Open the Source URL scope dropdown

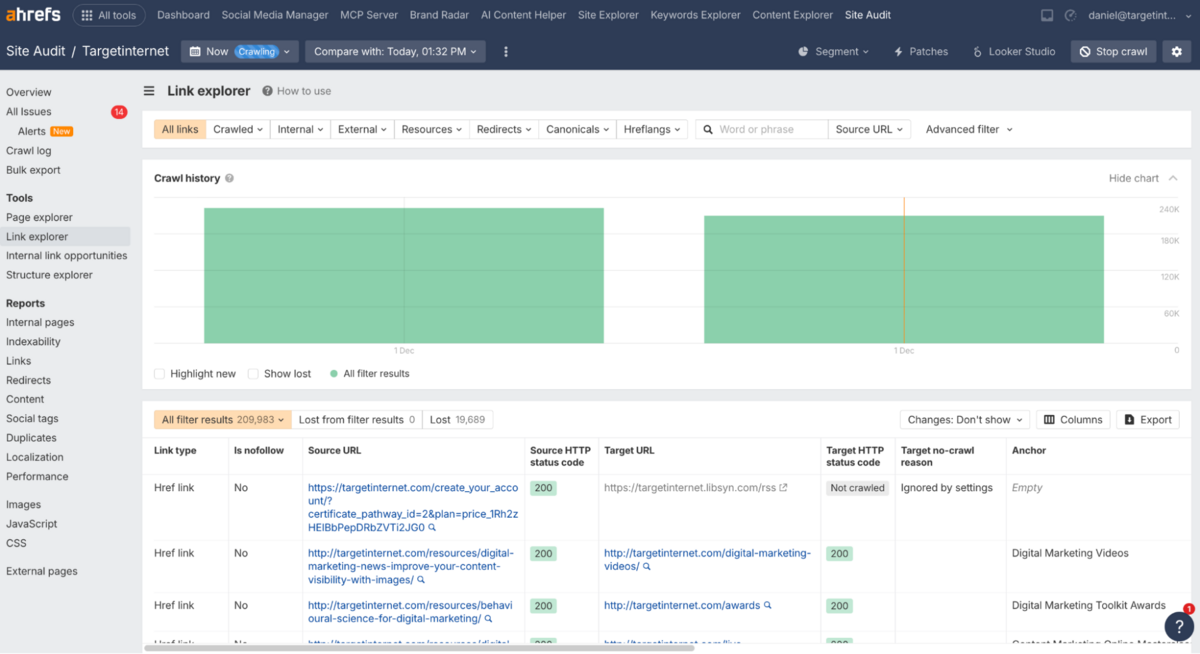pyautogui.click(x=869, y=129)
